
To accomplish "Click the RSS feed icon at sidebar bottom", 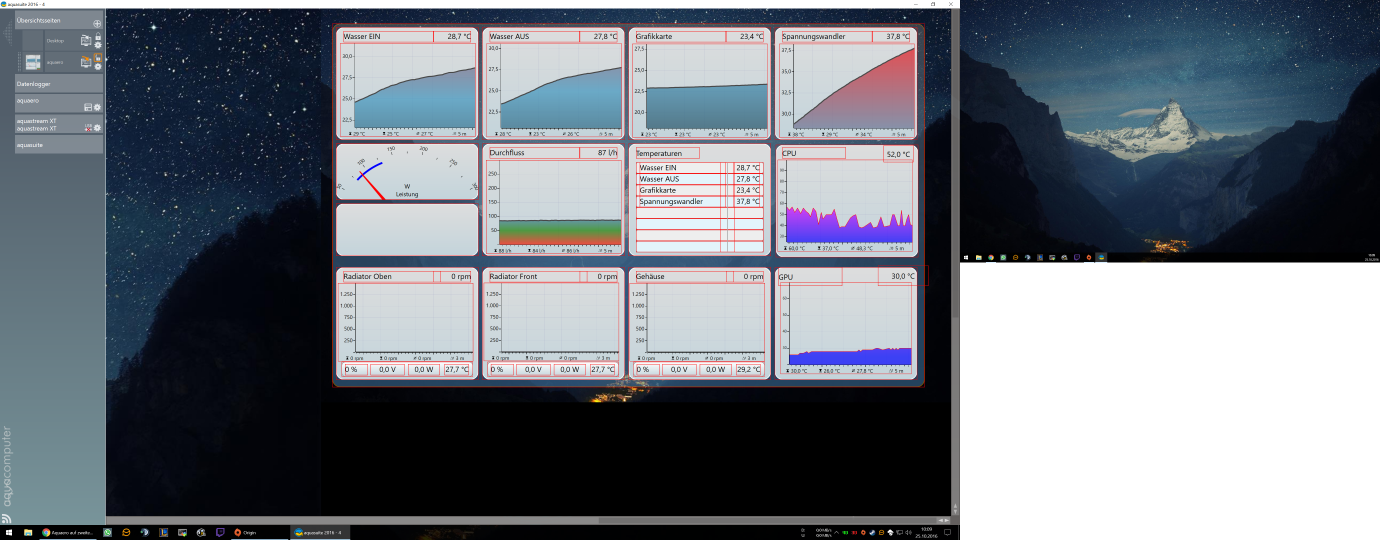I will pyautogui.click(x=6, y=518).
